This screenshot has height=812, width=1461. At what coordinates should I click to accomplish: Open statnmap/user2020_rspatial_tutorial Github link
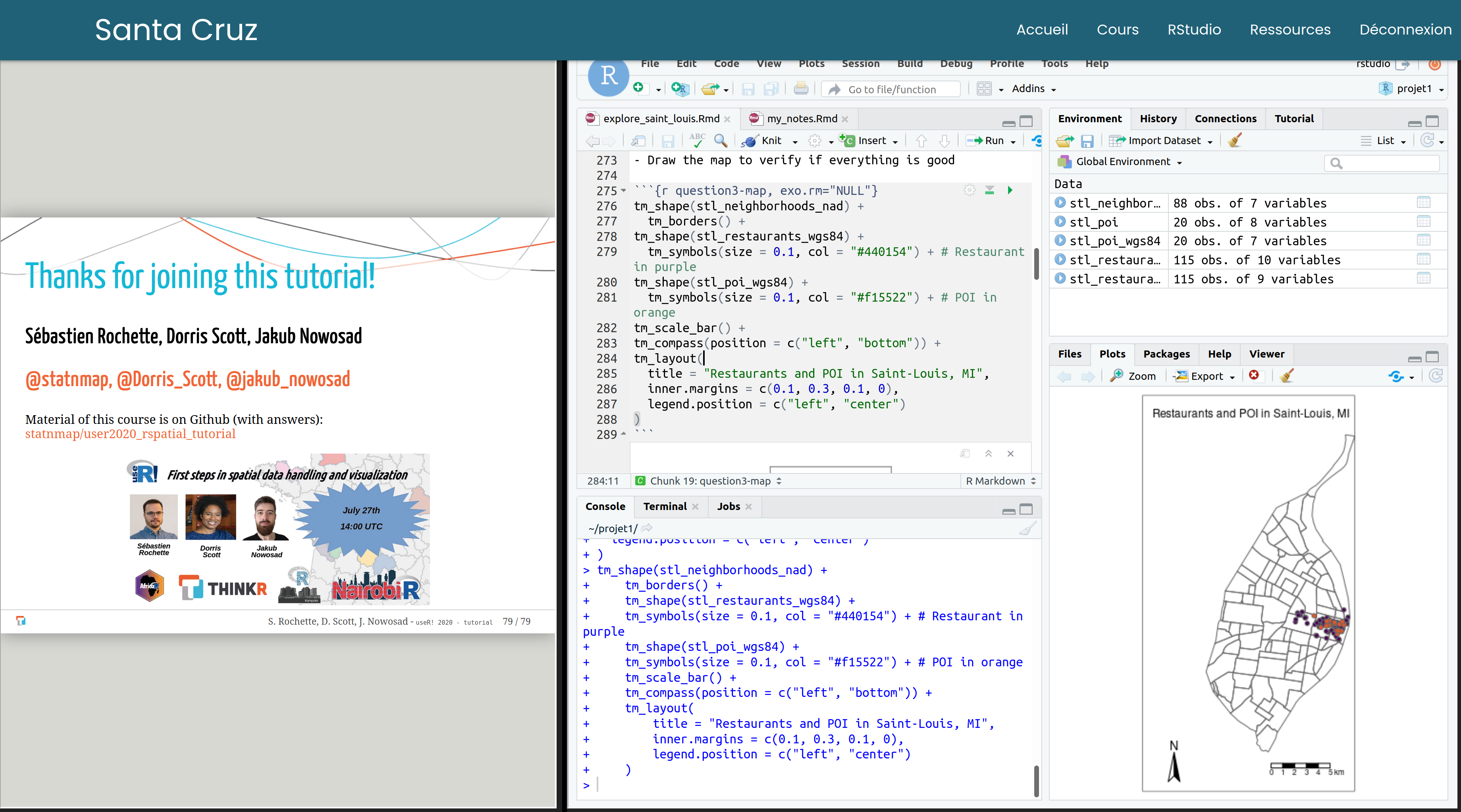(x=130, y=434)
